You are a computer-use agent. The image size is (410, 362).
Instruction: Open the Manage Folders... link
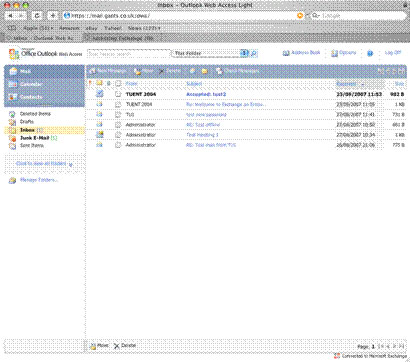tap(39, 180)
